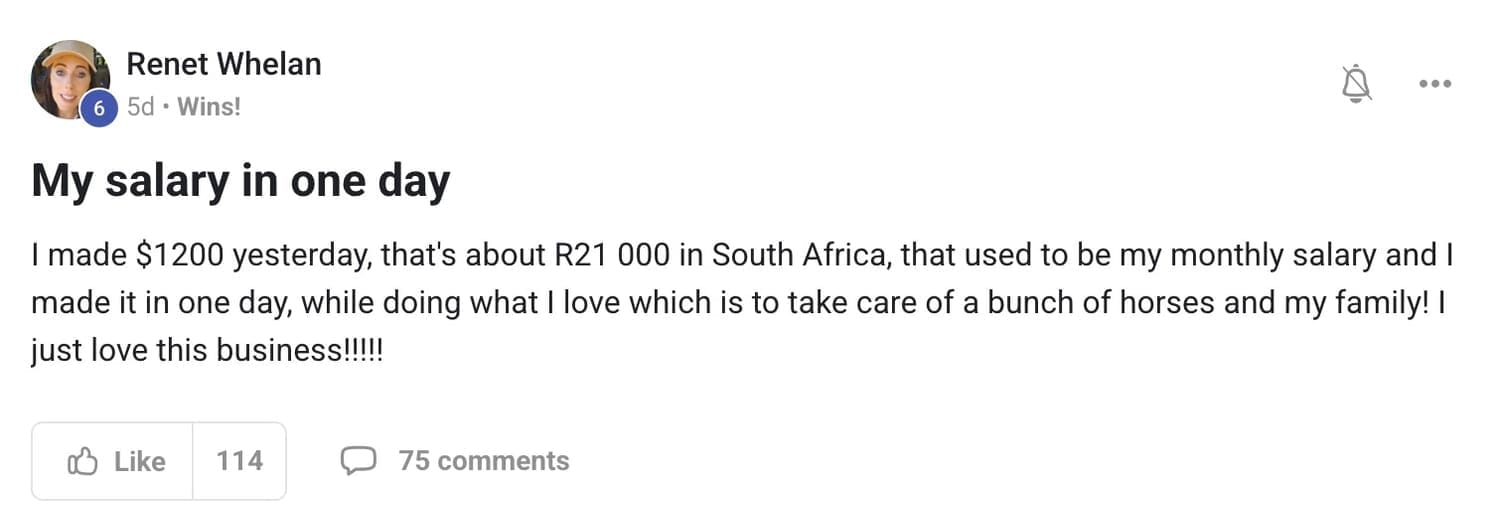
Task: Open the Renet Whelan author name link
Action: click(223, 64)
